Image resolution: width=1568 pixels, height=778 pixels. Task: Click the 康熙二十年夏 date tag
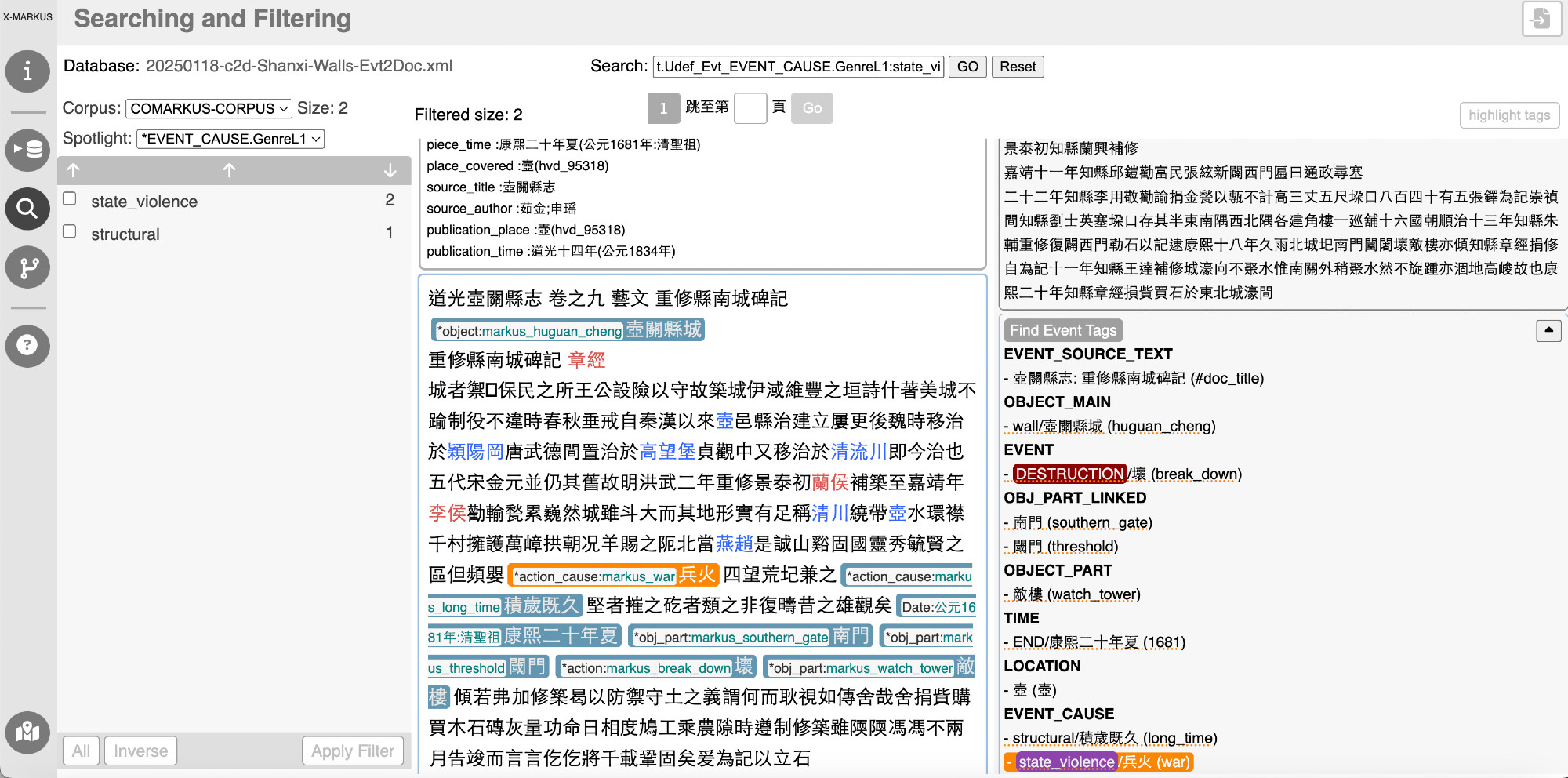pyautogui.click(x=525, y=636)
